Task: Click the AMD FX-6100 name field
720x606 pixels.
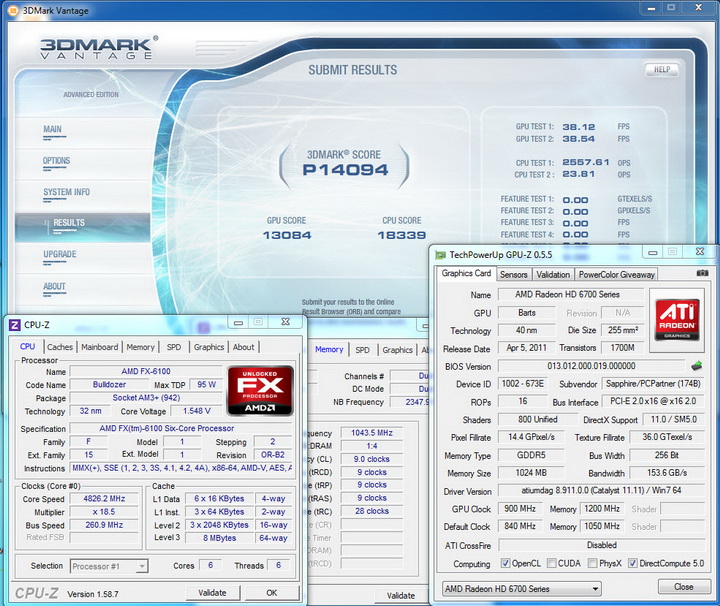Action: click(x=146, y=371)
